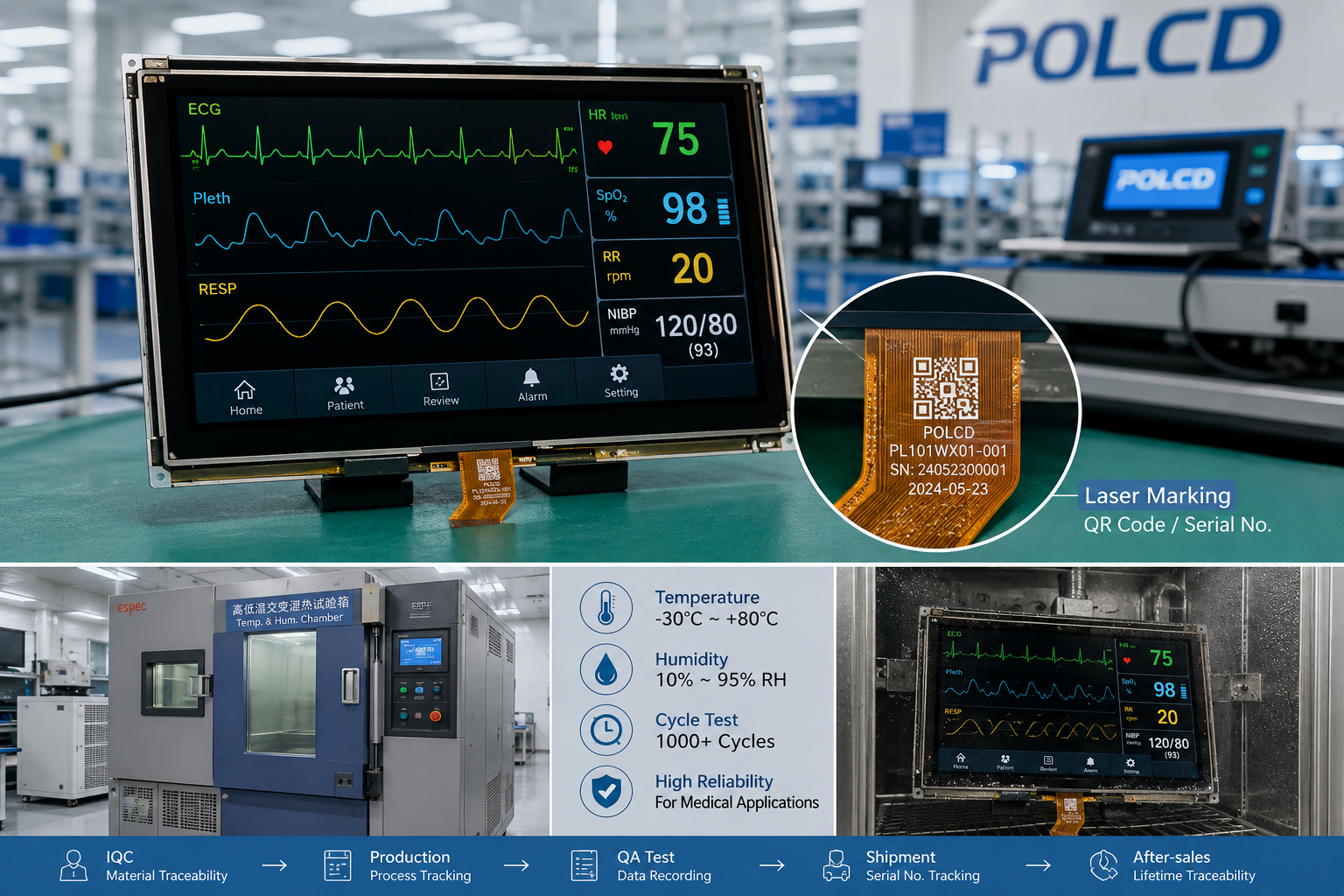Click the '10% ~ 95% RH' humidity range

[721, 680]
